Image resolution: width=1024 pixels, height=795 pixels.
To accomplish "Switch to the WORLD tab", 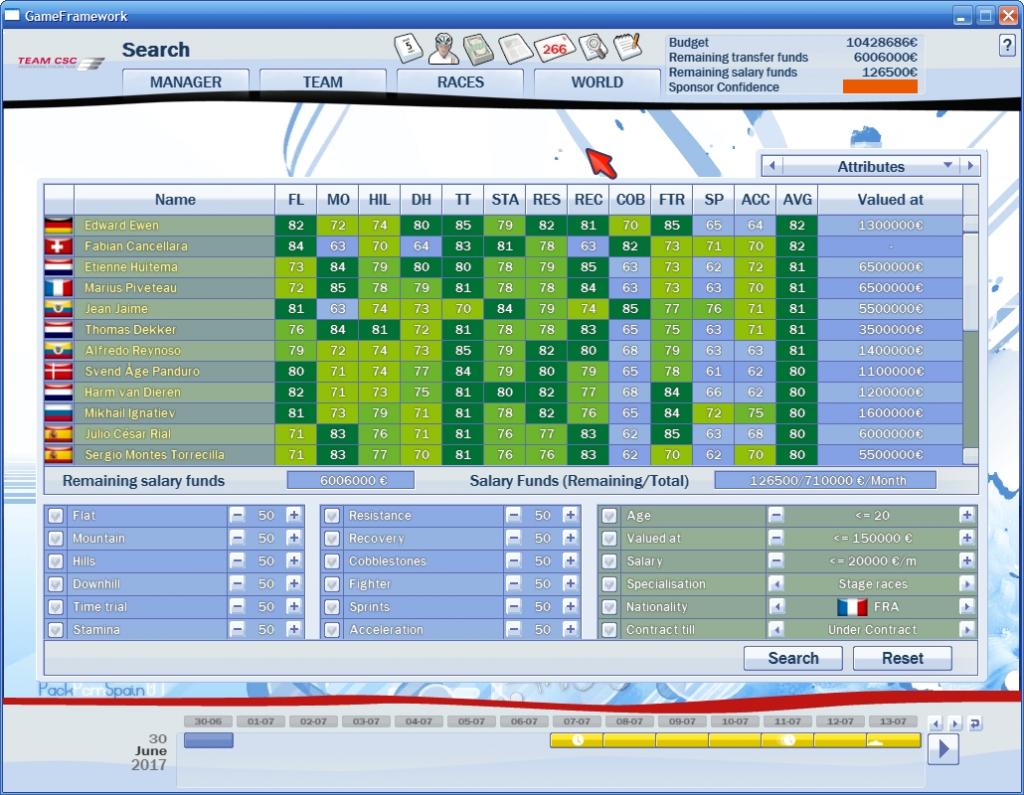I will [x=597, y=82].
